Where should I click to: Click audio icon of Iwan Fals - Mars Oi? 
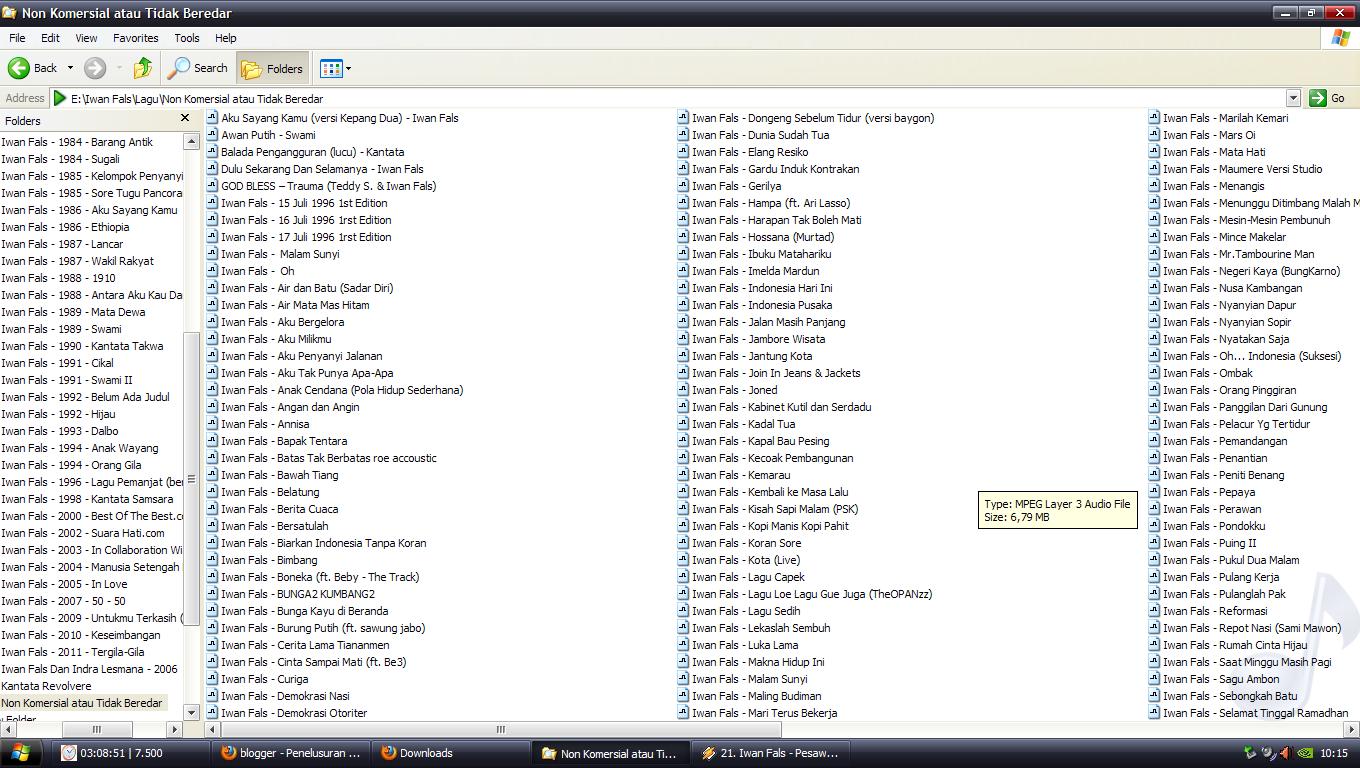1154,135
